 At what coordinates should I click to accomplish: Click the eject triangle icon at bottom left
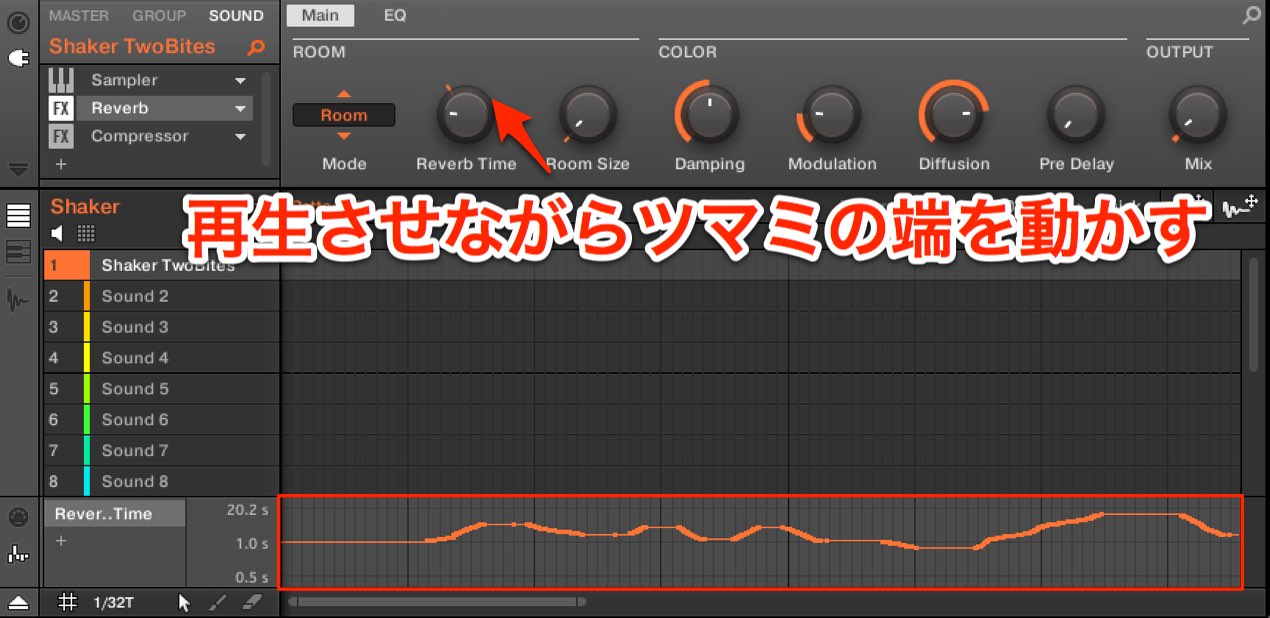pyautogui.click(x=18, y=602)
